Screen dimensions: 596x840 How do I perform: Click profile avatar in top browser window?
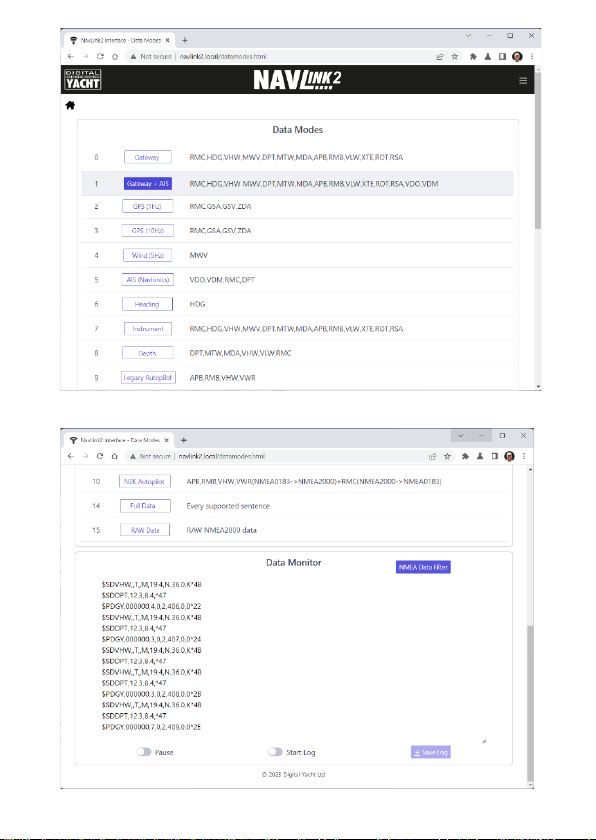(x=517, y=56)
